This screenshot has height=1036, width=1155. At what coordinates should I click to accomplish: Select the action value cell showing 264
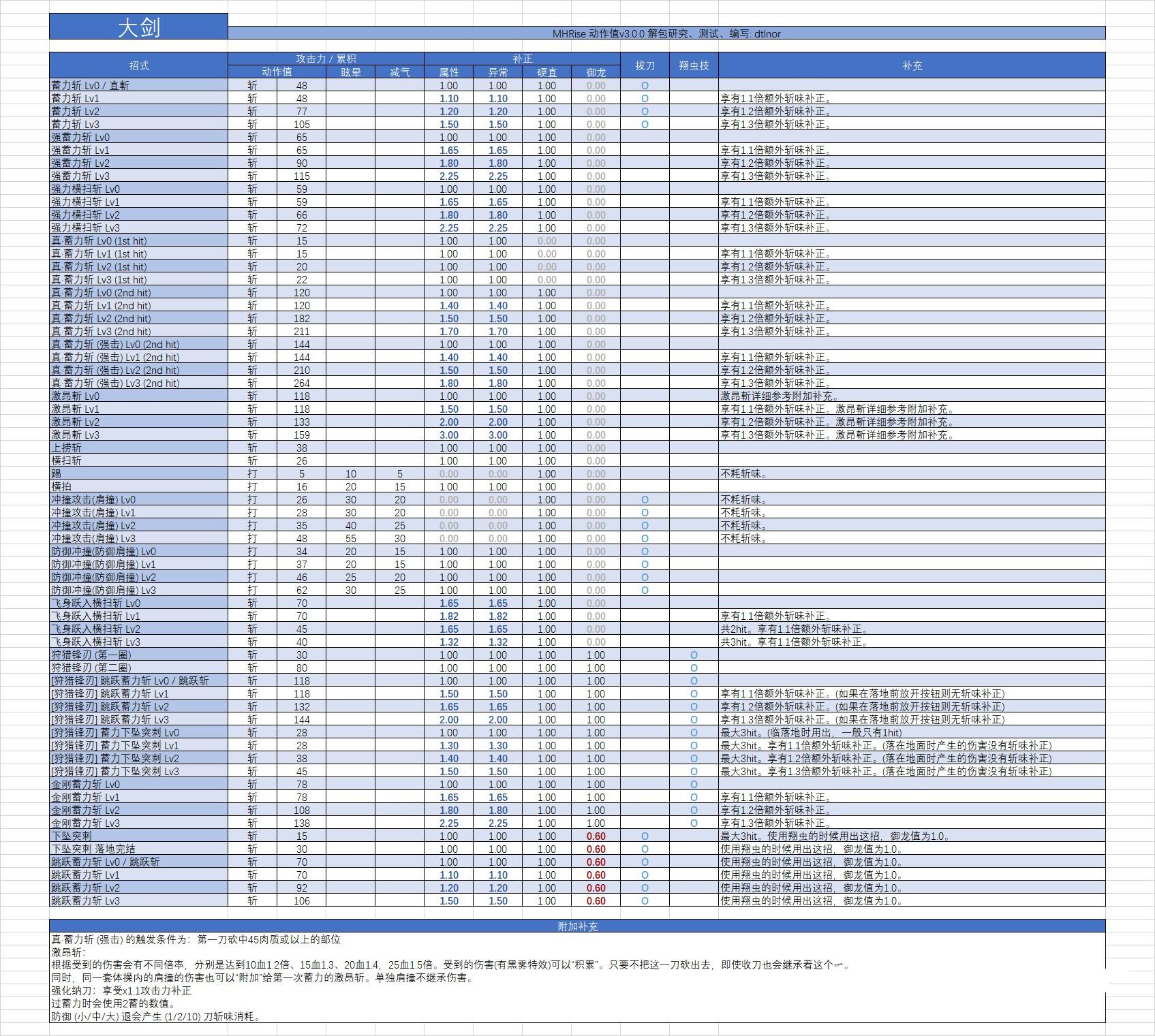tap(301, 383)
